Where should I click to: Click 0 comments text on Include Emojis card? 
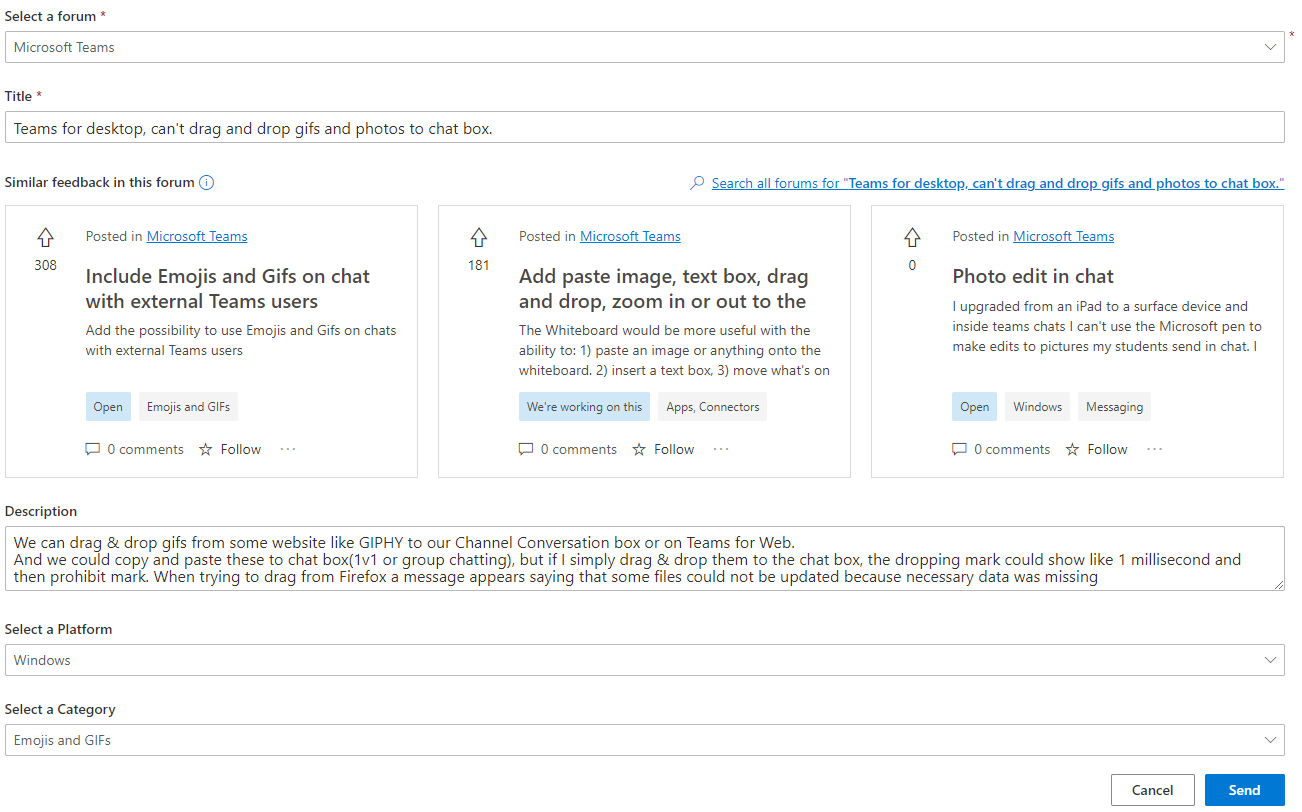[146, 449]
